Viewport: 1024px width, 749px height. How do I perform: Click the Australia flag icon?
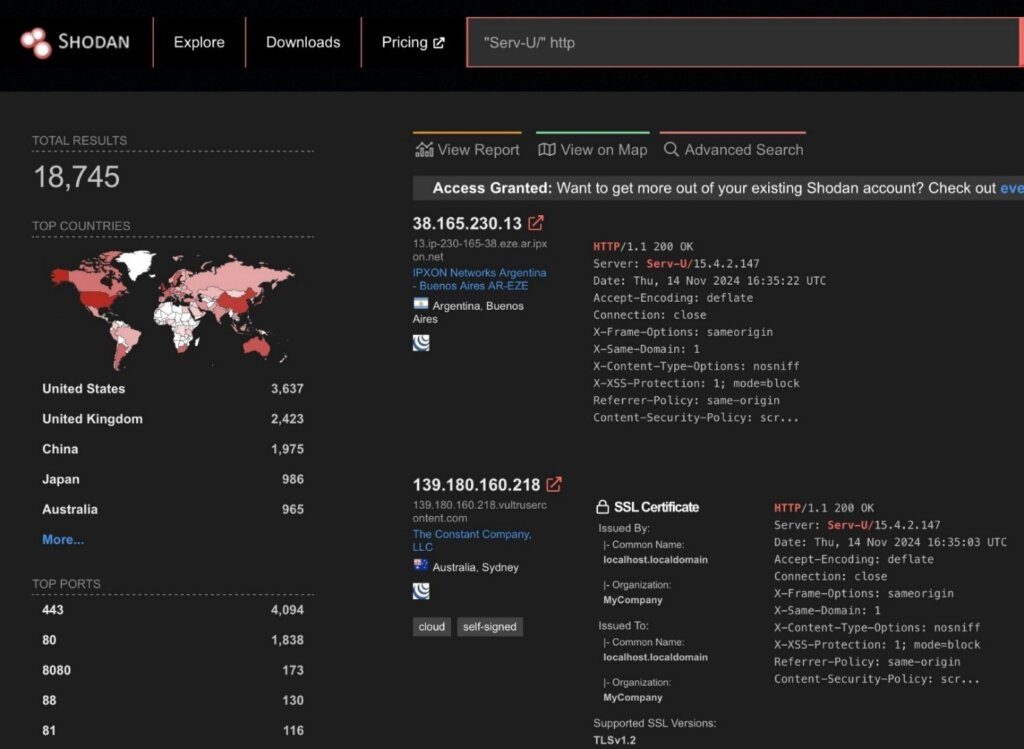click(421, 565)
